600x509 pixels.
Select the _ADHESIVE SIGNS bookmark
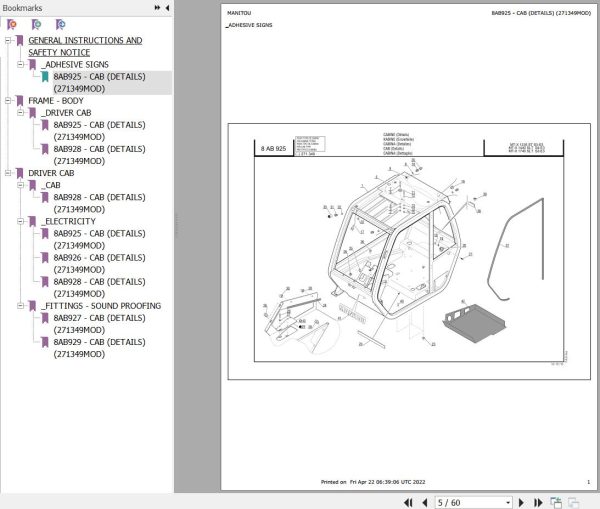coord(75,64)
